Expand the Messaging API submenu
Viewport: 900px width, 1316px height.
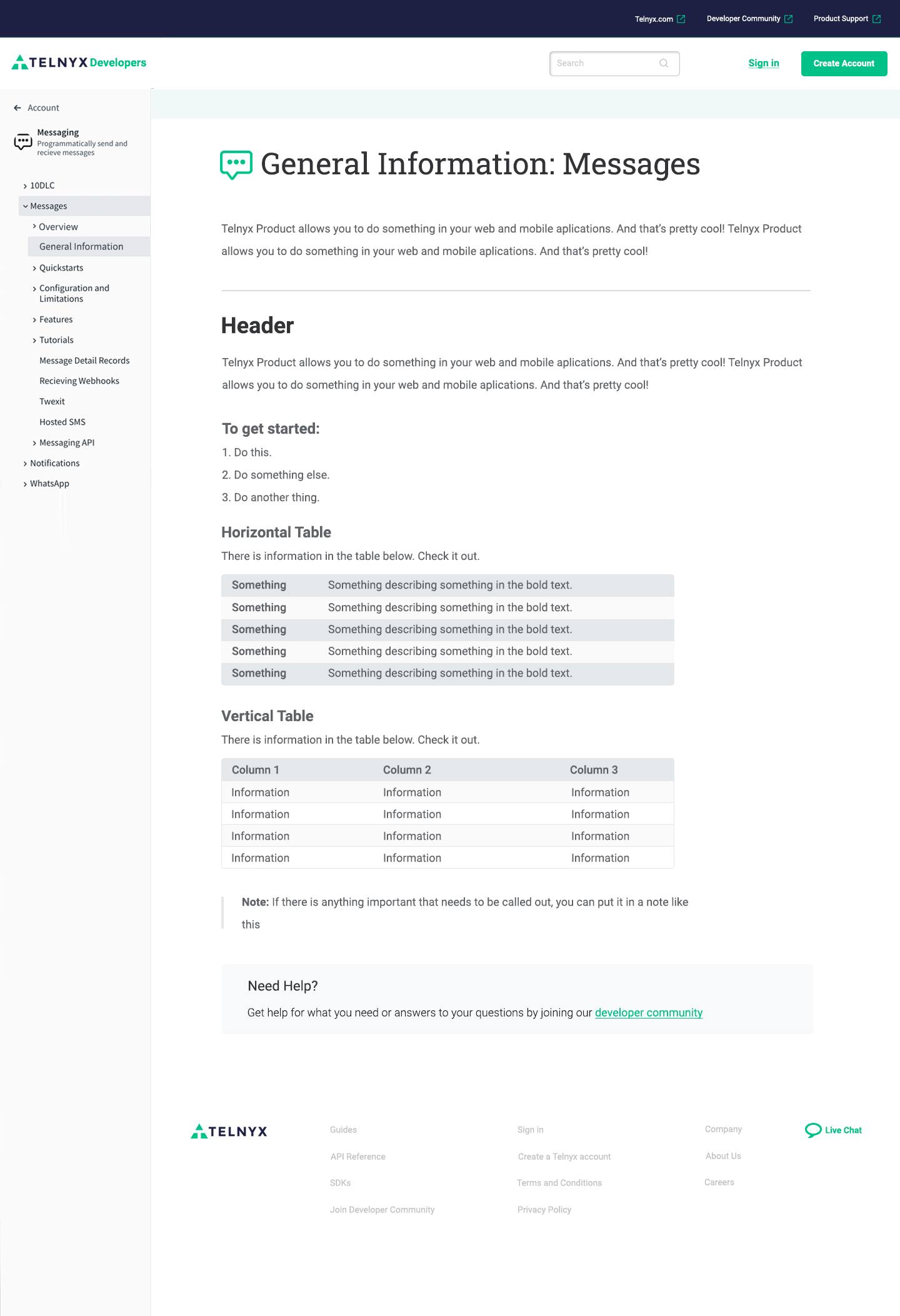pyautogui.click(x=34, y=443)
